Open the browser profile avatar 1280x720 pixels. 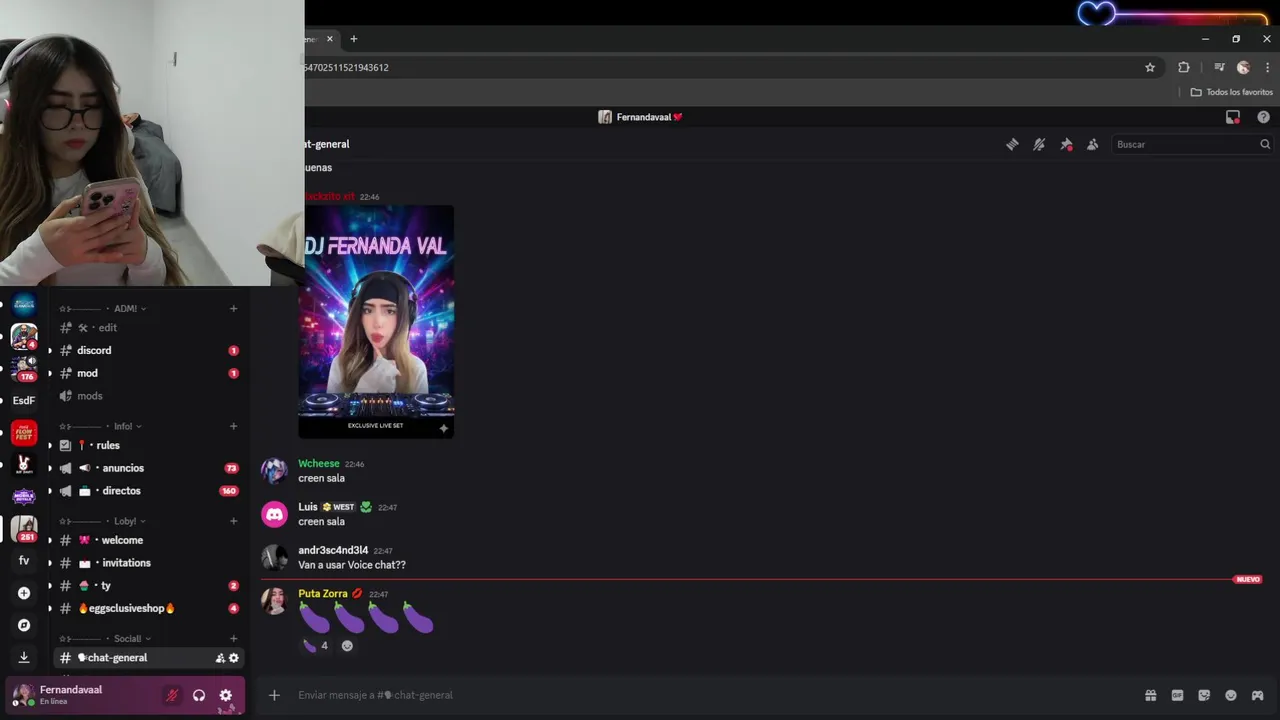click(1243, 68)
